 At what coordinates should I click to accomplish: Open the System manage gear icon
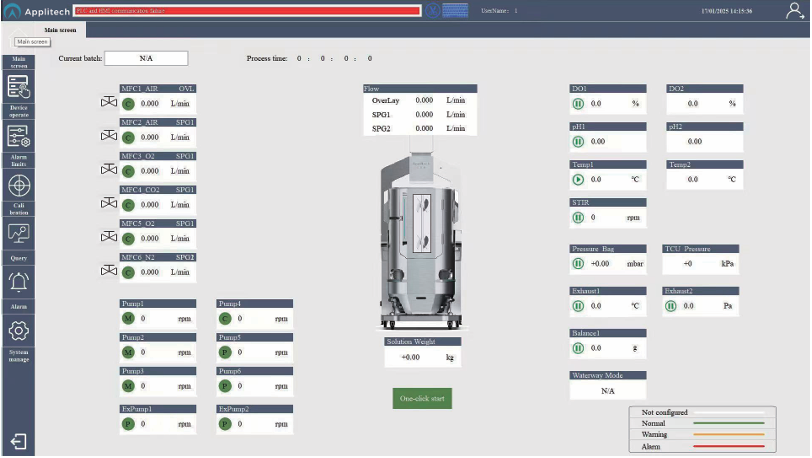click(19, 331)
